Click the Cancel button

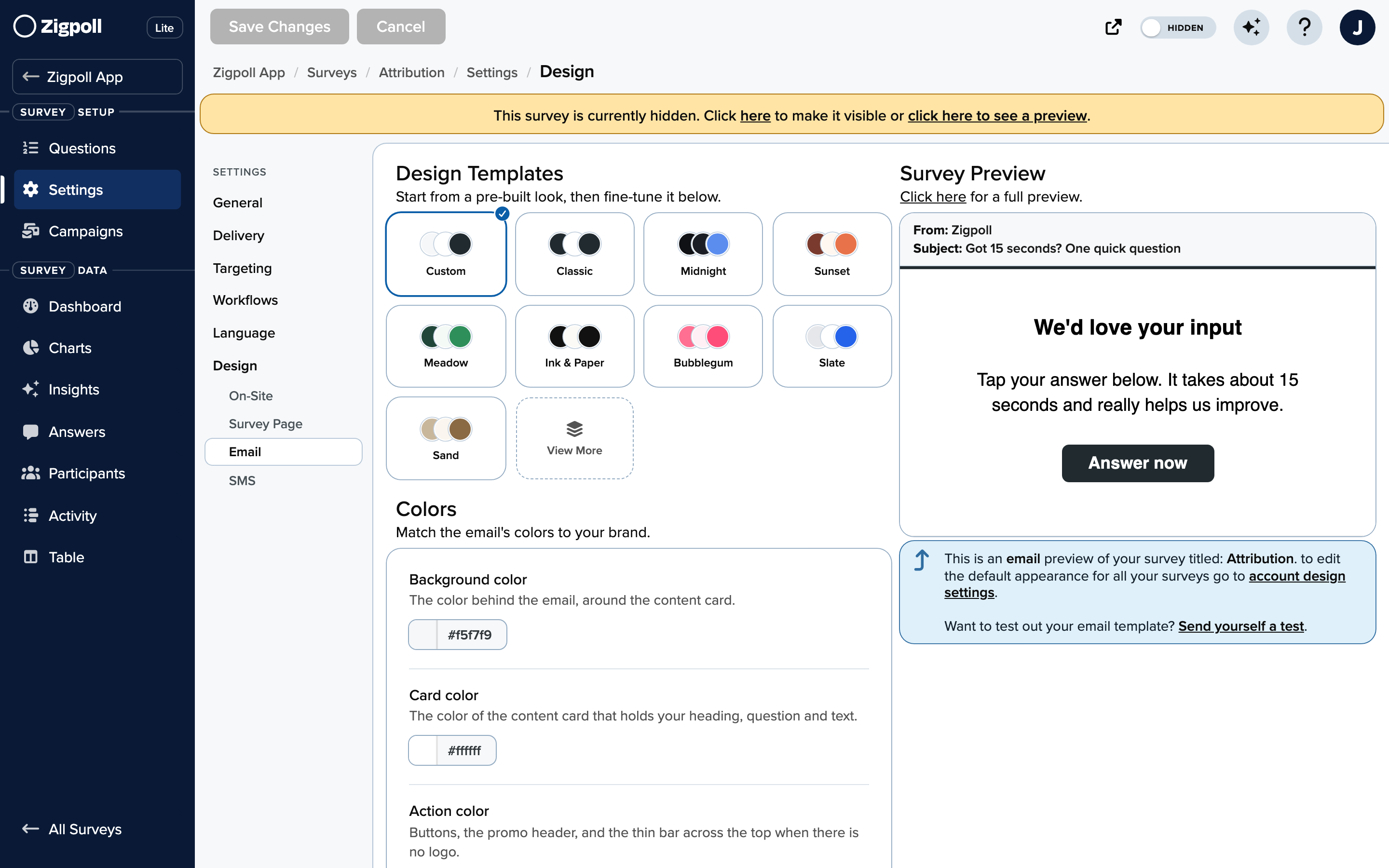pyautogui.click(x=401, y=27)
